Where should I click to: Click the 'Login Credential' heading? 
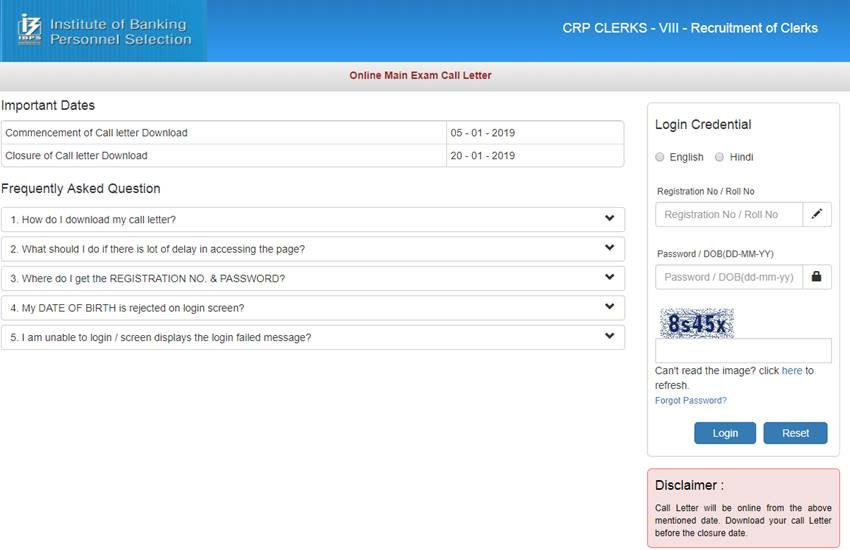(703, 124)
